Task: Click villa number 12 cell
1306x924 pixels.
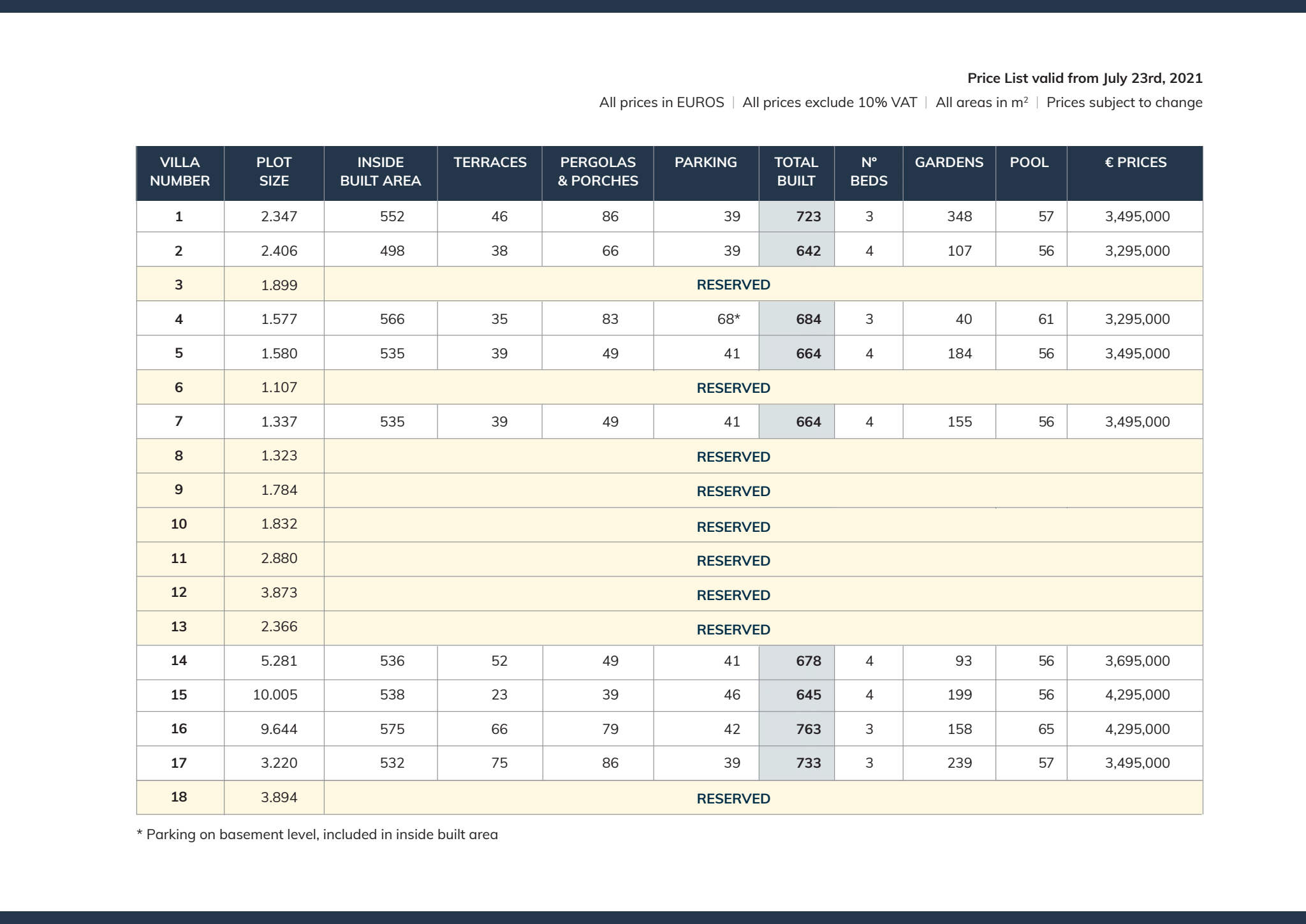Action: (179, 592)
